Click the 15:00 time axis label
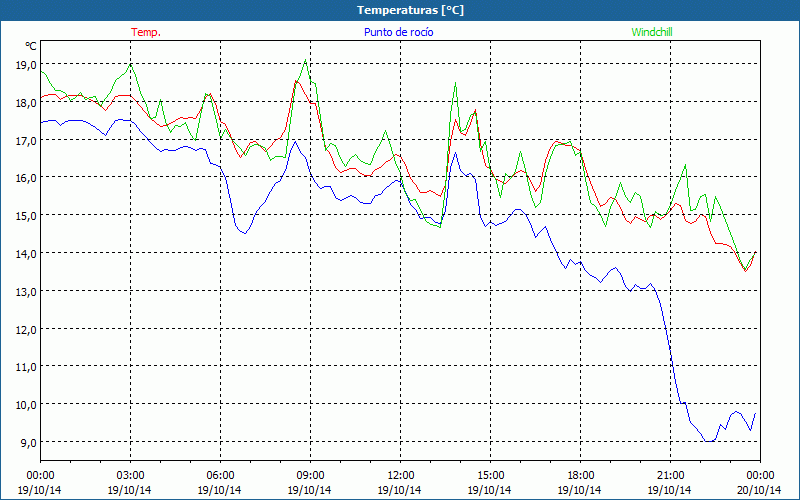The width and height of the screenshot is (800, 500). click(490, 476)
